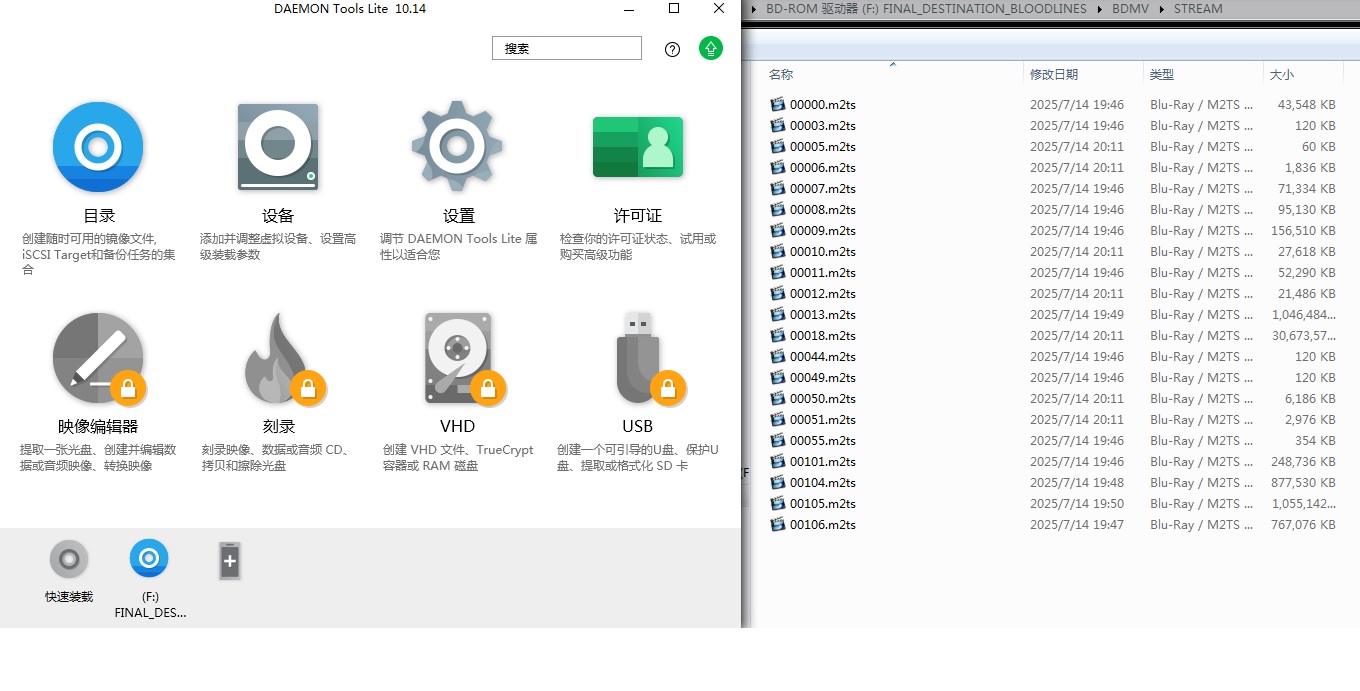Click BDMV in the address breadcrumb
1360x691 pixels.
1130,9
